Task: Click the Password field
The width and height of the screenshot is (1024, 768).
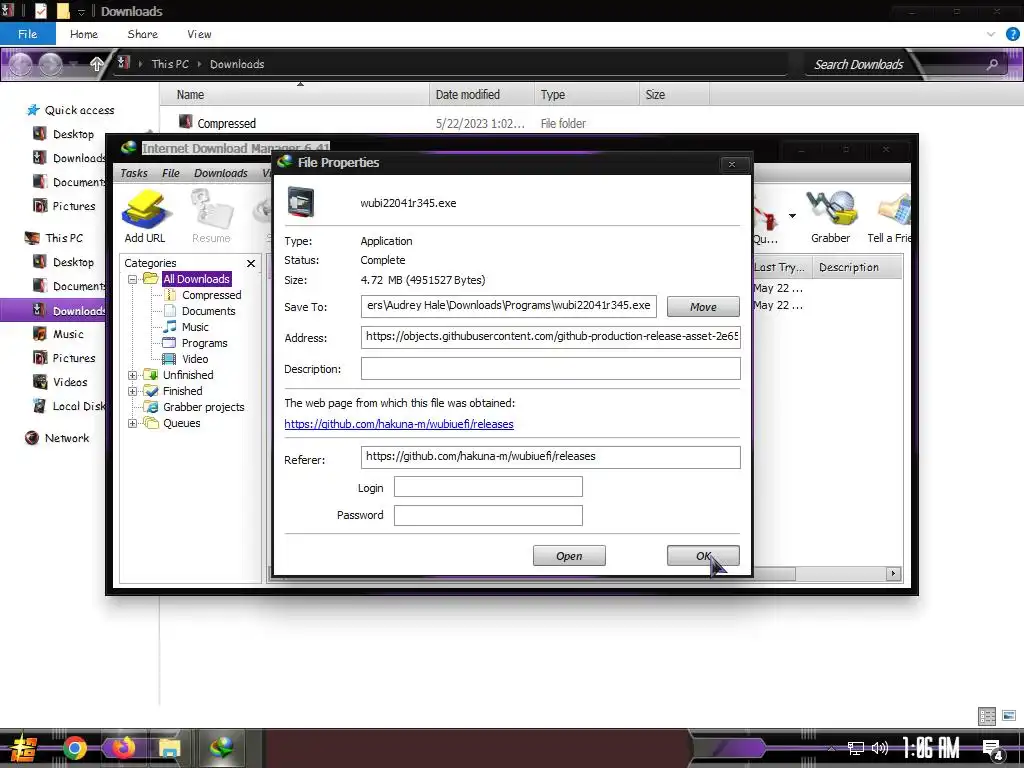Action: [x=488, y=515]
